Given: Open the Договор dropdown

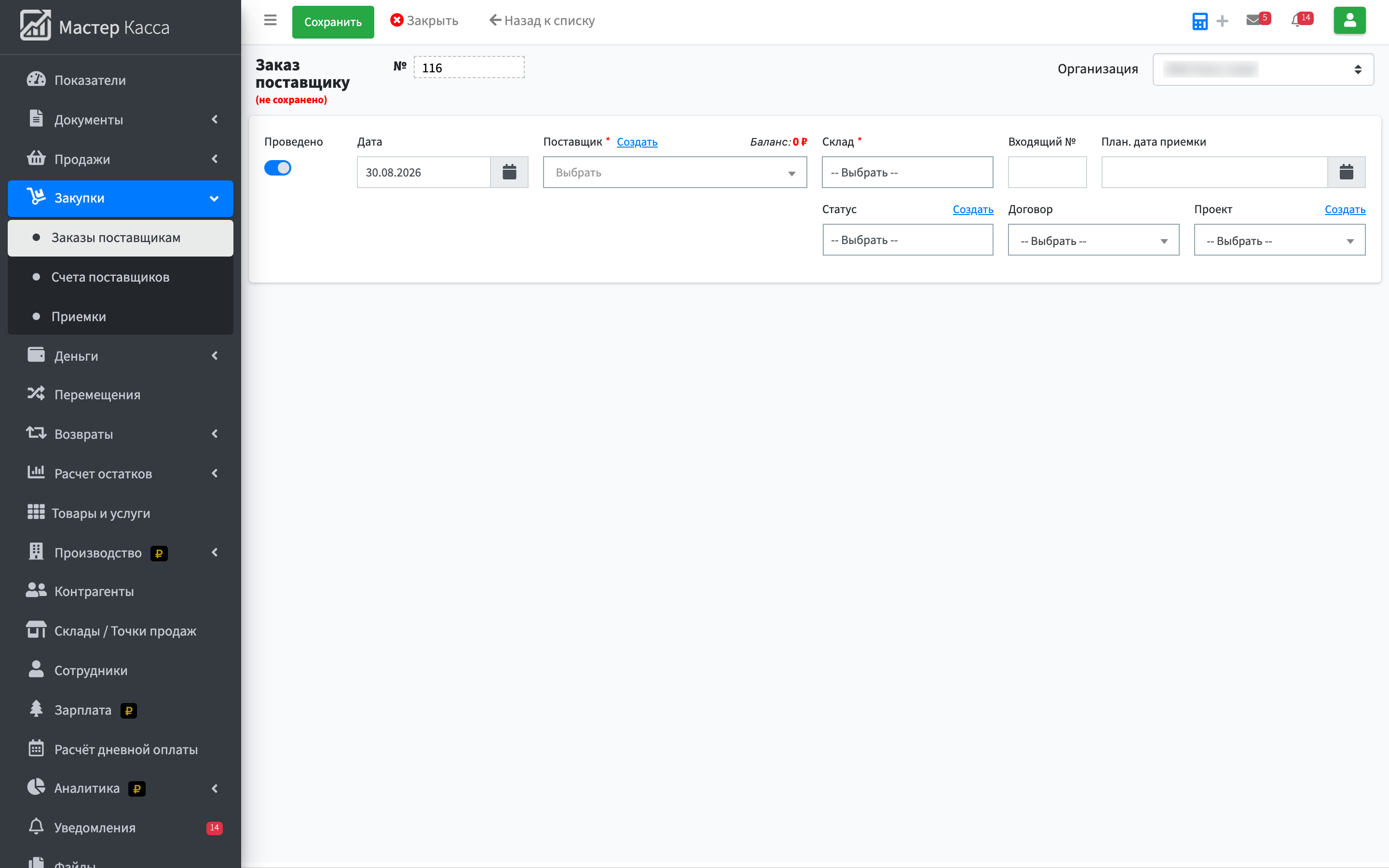Looking at the screenshot, I should (x=1093, y=240).
